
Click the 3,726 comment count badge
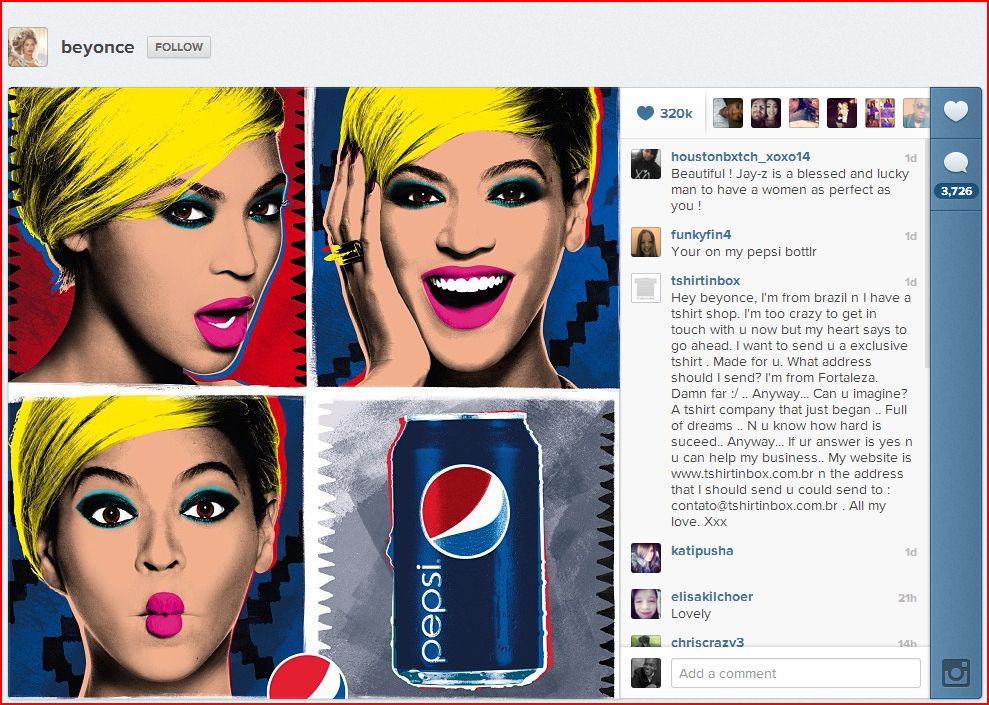[x=956, y=191]
